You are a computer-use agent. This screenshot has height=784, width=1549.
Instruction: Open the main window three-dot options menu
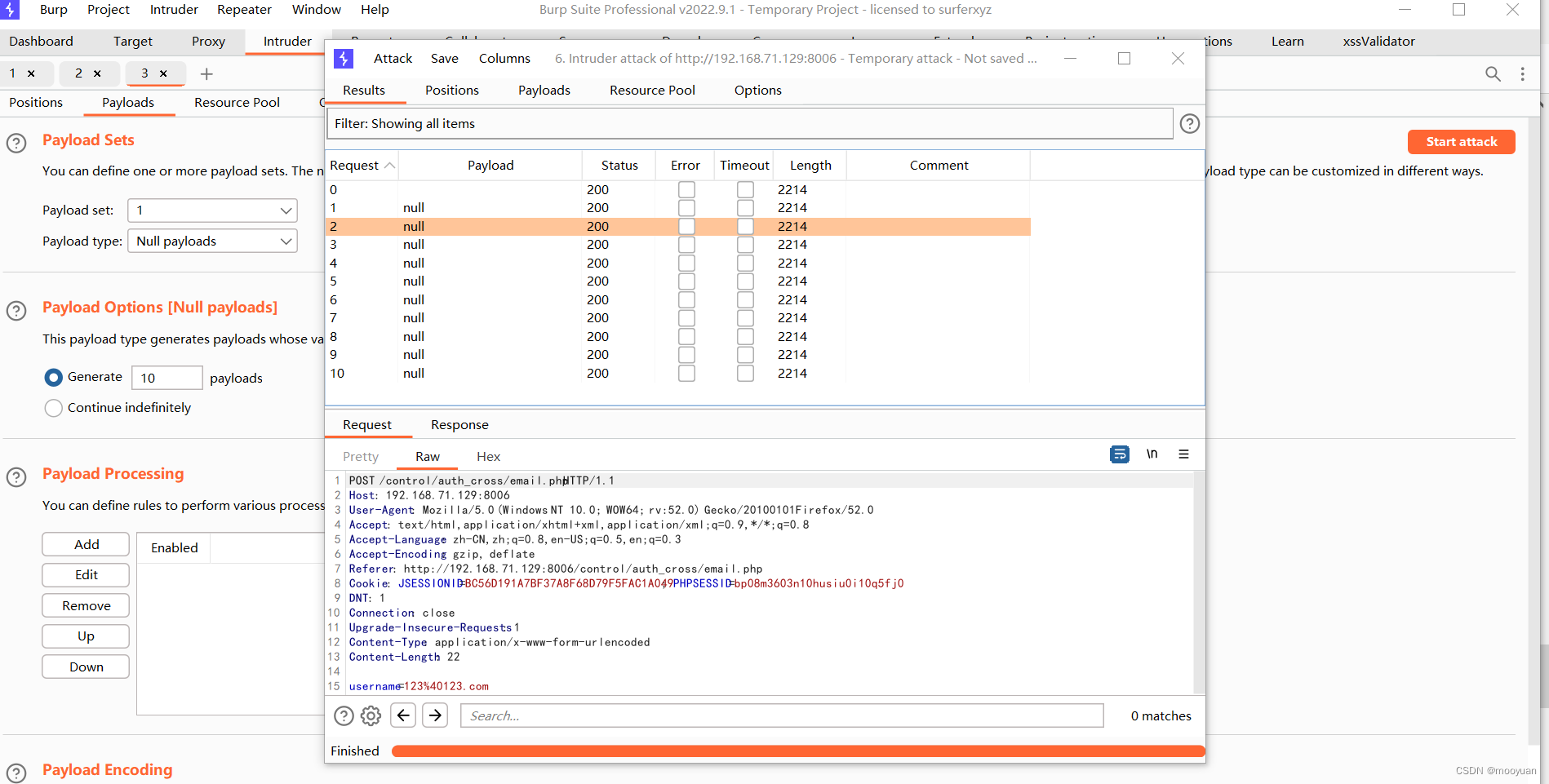pyautogui.click(x=1522, y=73)
